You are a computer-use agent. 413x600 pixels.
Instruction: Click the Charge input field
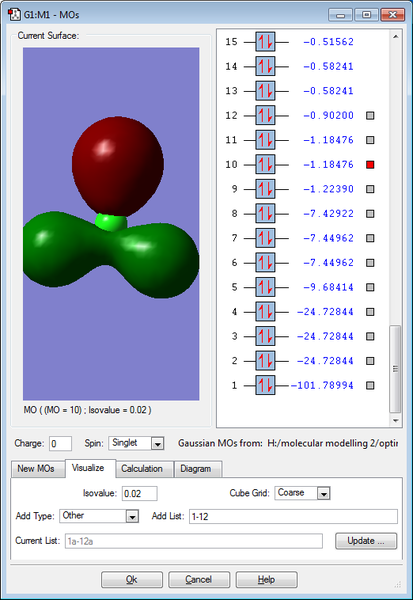60,443
